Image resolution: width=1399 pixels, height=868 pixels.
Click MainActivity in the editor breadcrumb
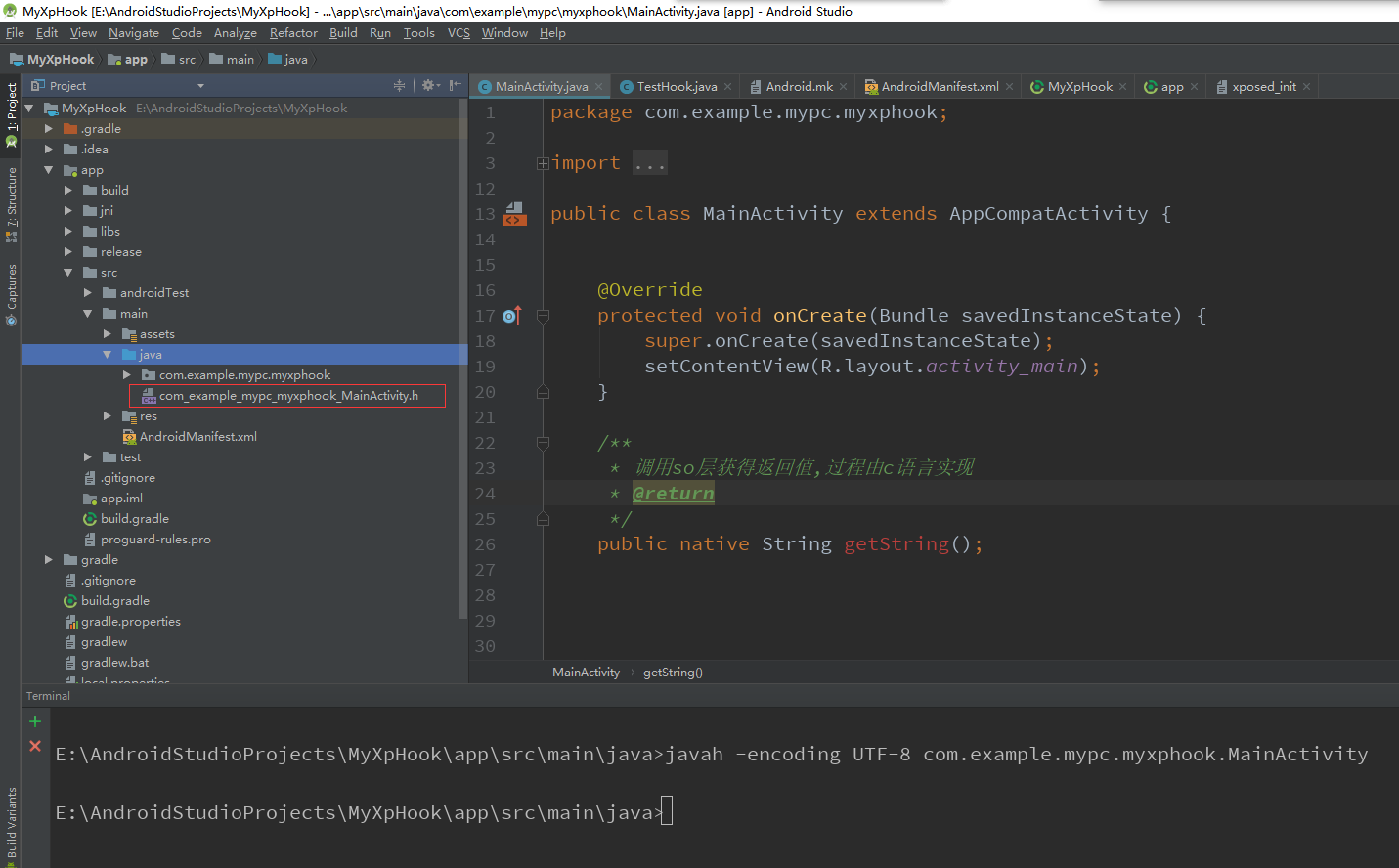click(586, 673)
